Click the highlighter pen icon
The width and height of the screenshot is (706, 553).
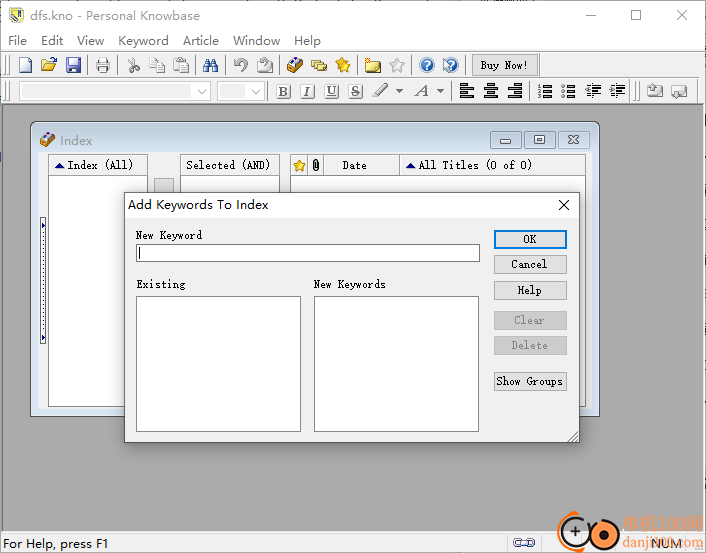tap(380, 91)
